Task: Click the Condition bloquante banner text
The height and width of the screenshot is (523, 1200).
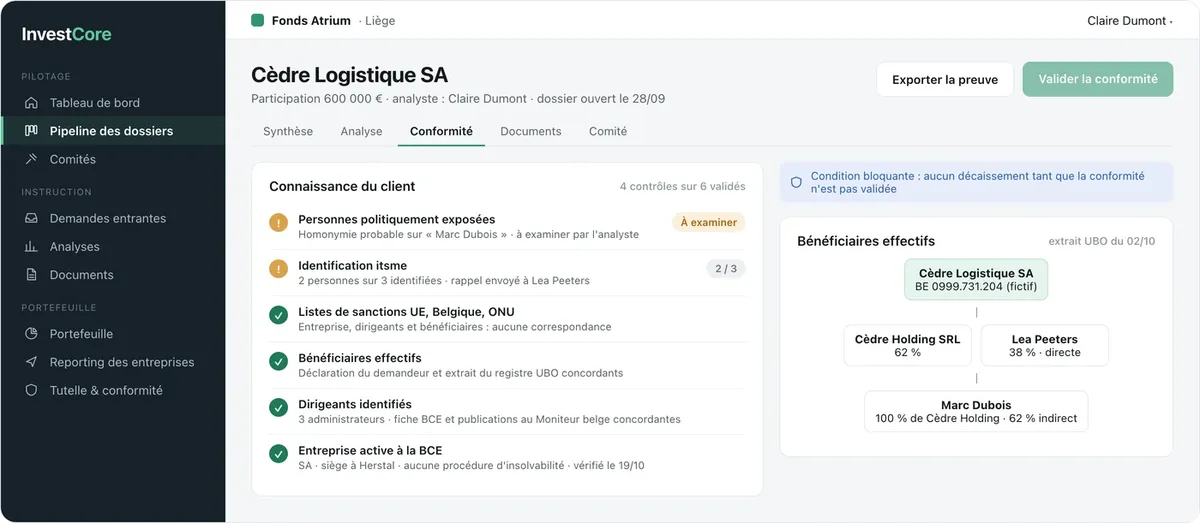Action: (977, 182)
